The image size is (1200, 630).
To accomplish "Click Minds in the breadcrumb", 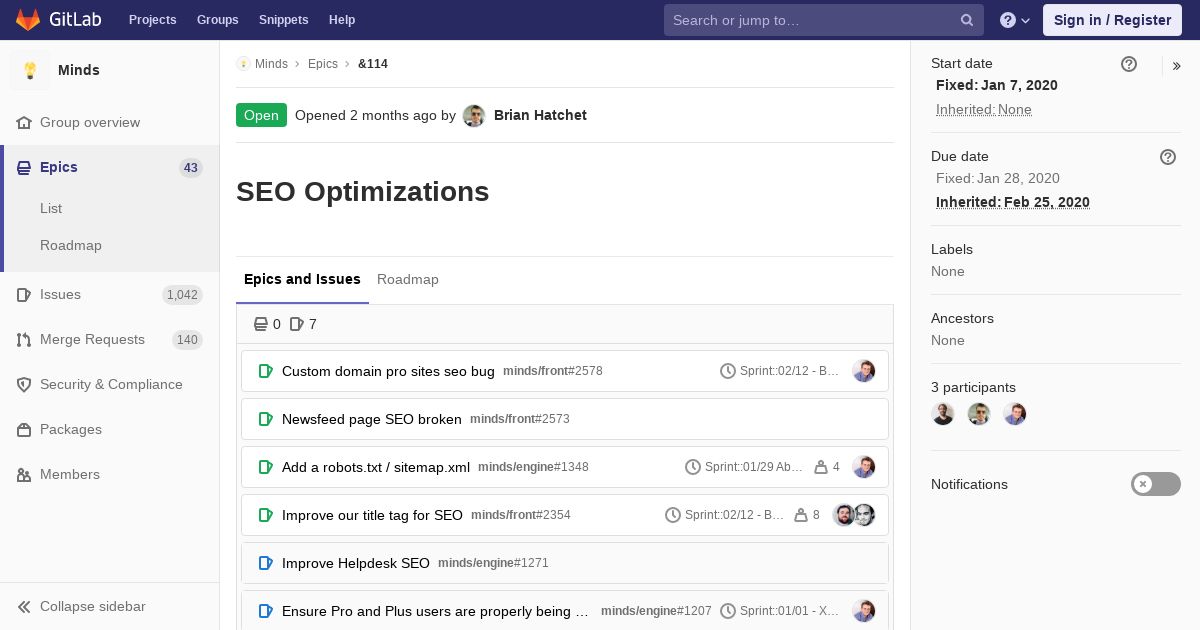I will pos(271,64).
